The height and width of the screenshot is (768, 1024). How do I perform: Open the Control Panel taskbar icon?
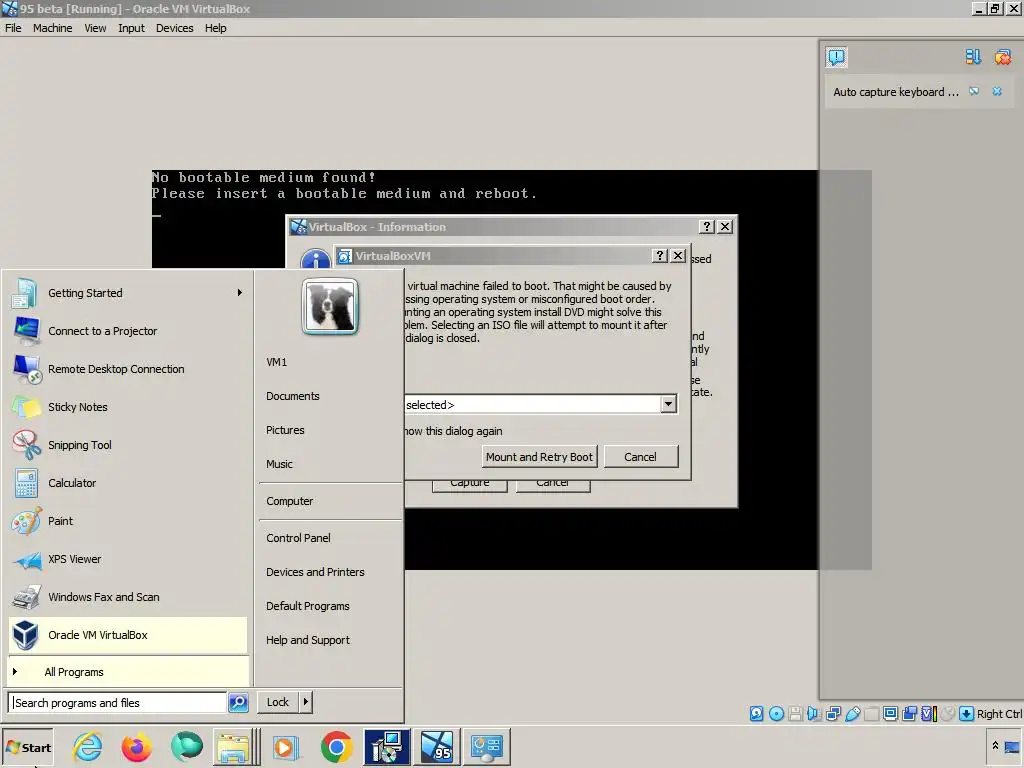click(487, 746)
